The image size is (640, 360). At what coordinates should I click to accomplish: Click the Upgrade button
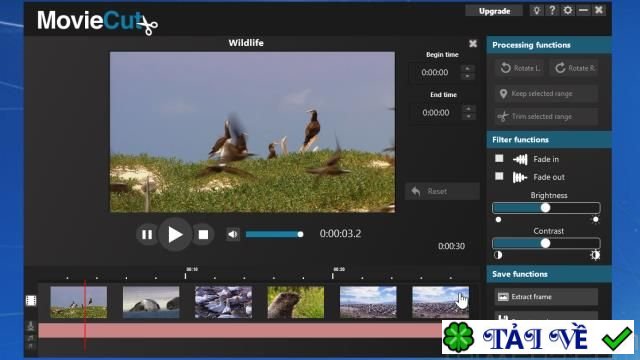494,11
